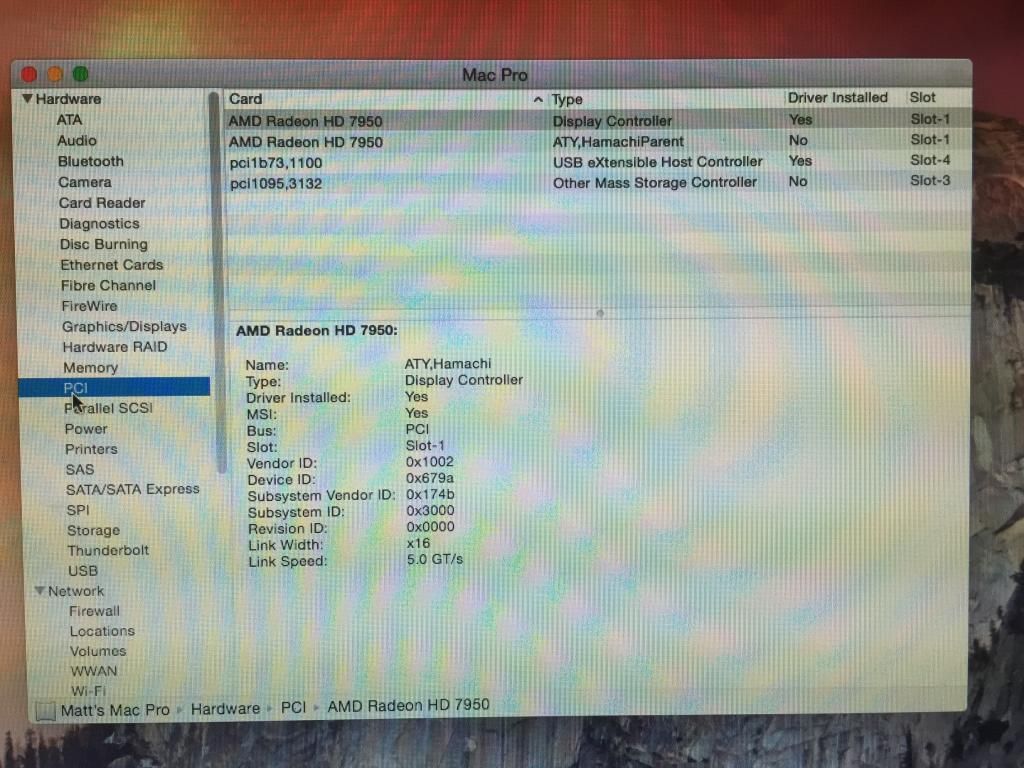Screen dimensions: 1024x768
Task: Select Firewall under Network
Action: coord(95,611)
